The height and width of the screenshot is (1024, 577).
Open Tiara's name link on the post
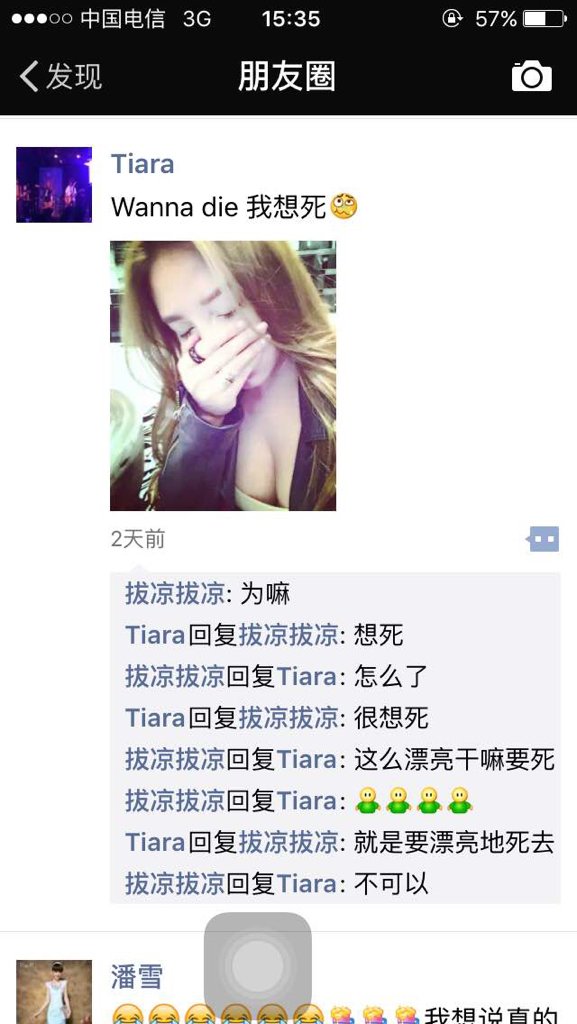pyautogui.click(x=142, y=164)
